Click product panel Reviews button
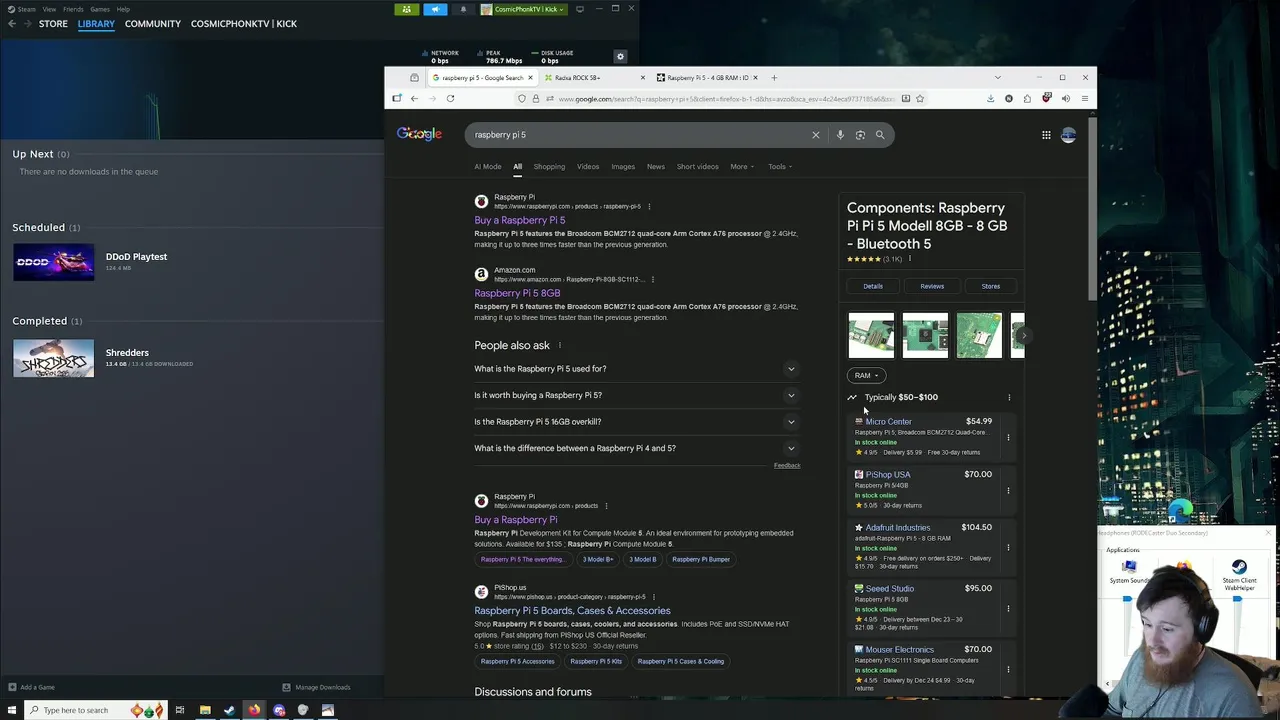This screenshot has width=1280, height=720. coord(932,286)
